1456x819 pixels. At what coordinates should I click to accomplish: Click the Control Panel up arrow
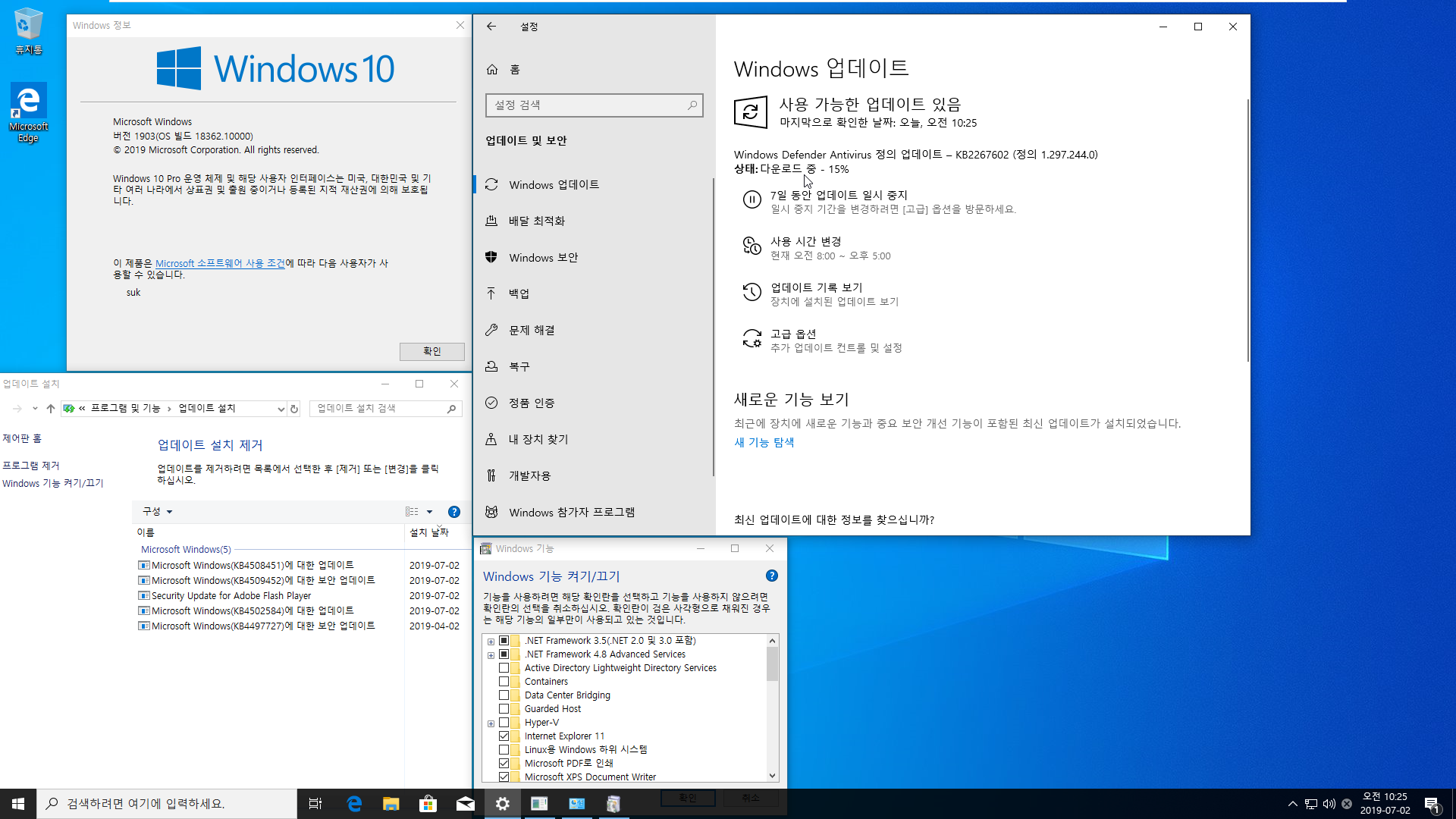click(51, 409)
